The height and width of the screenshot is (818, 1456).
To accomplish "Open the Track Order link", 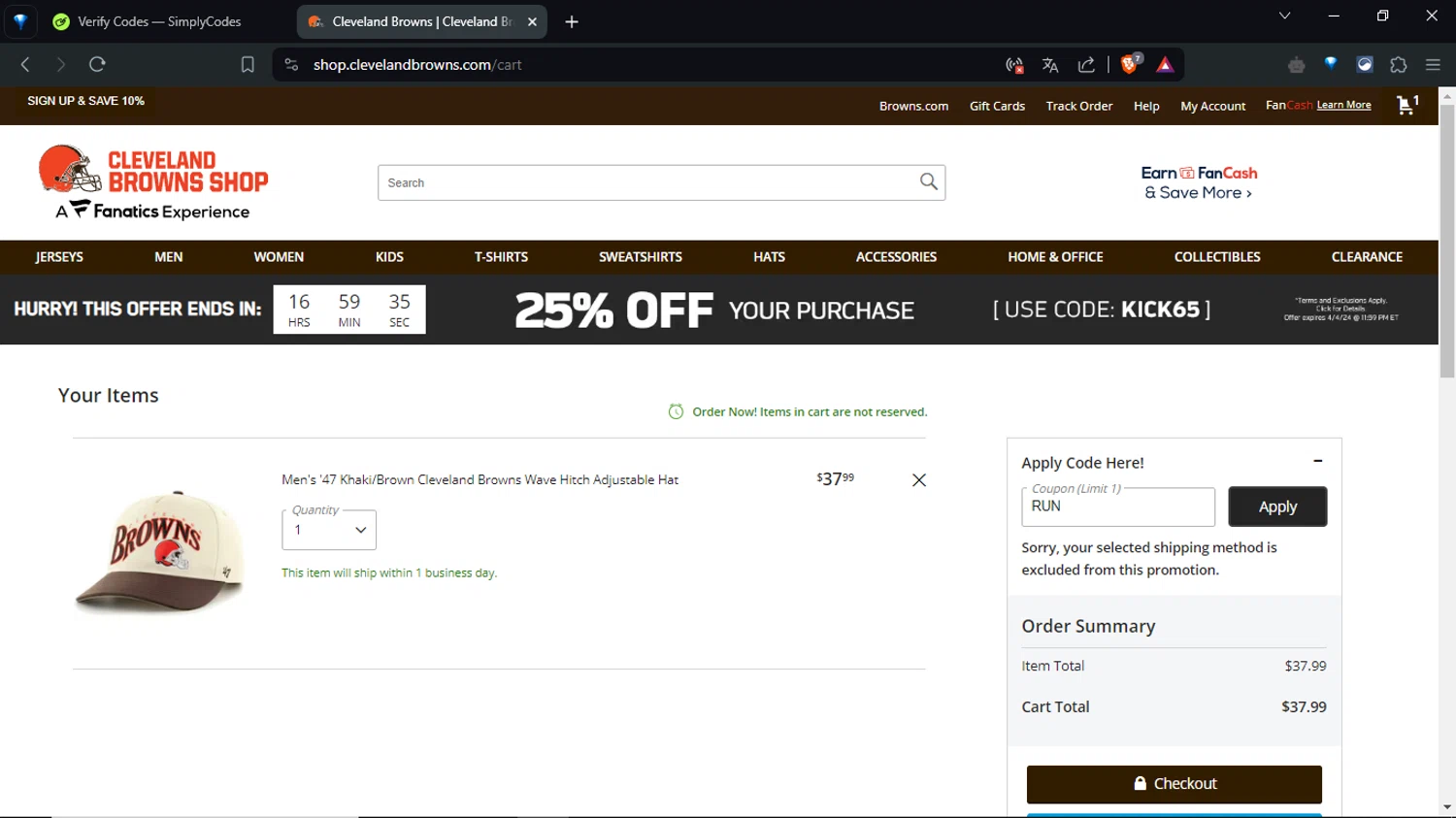I will (x=1078, y=106).
